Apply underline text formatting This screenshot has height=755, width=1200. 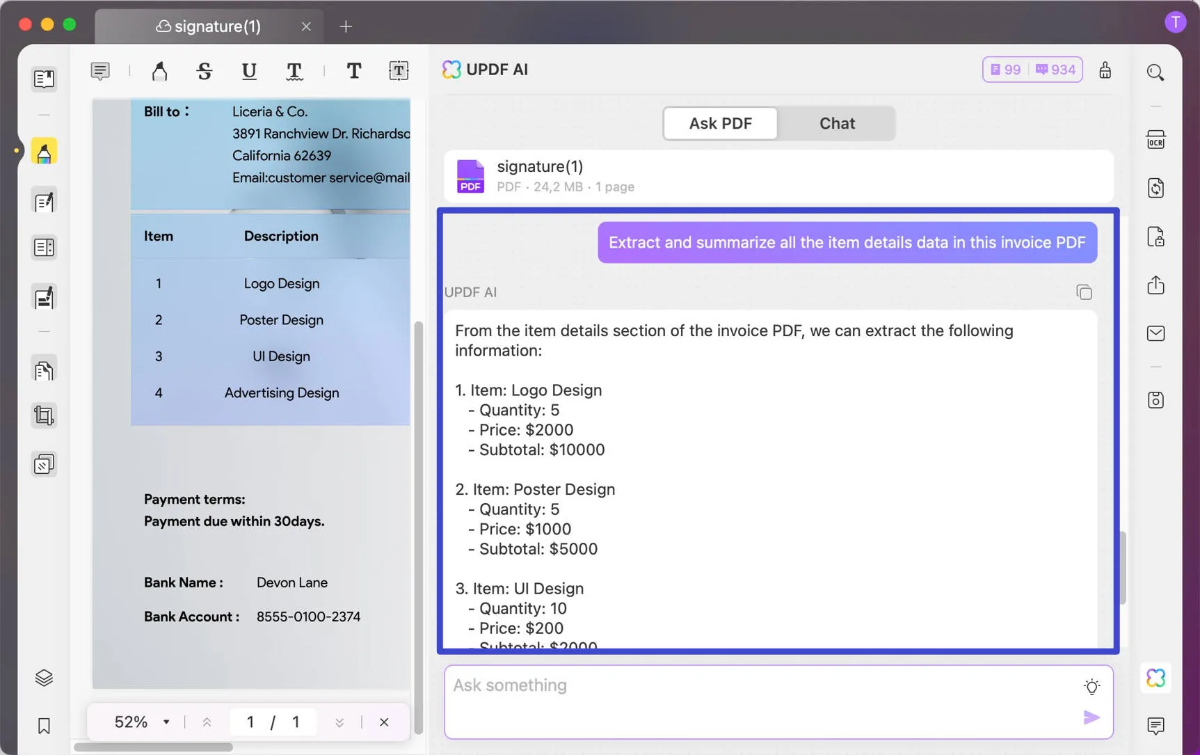249,71
